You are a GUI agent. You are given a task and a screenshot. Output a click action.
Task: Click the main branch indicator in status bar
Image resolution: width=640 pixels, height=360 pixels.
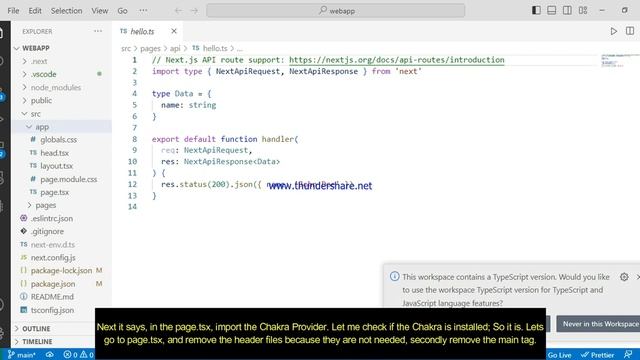(x=22, y=355)
